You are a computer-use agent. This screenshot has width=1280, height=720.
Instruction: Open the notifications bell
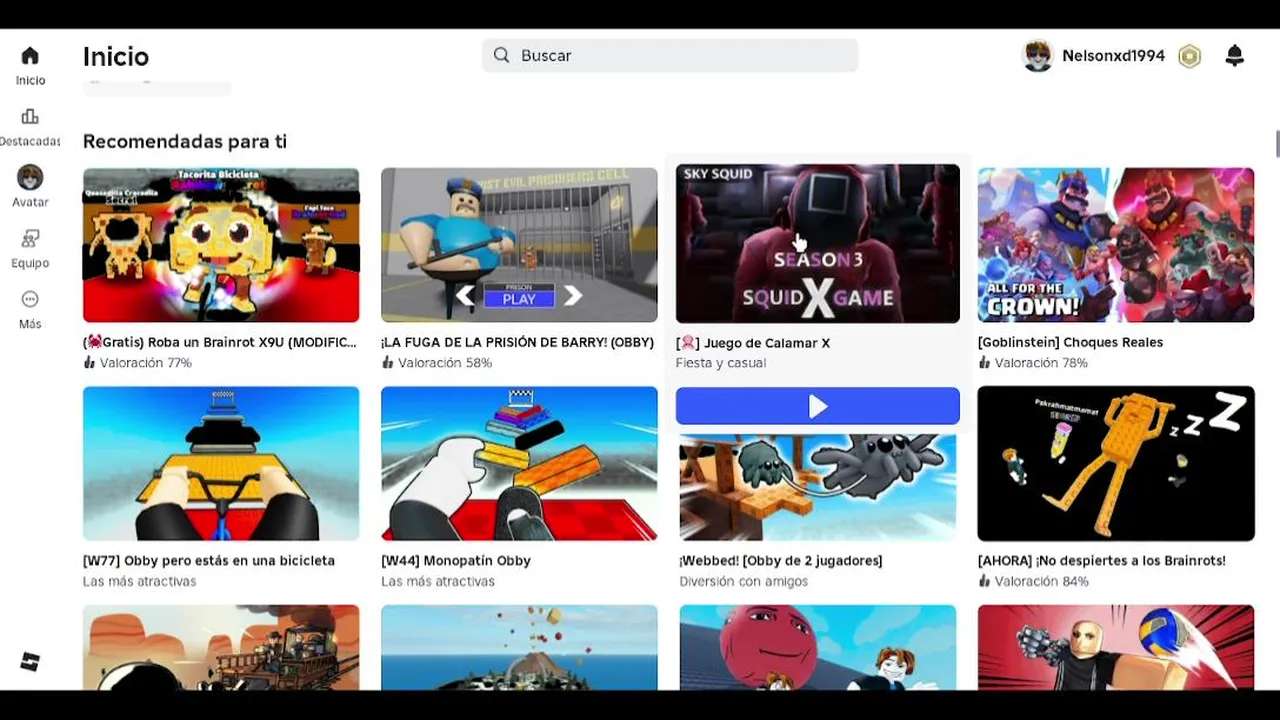pyautogui.click(x=1235, y=56)
